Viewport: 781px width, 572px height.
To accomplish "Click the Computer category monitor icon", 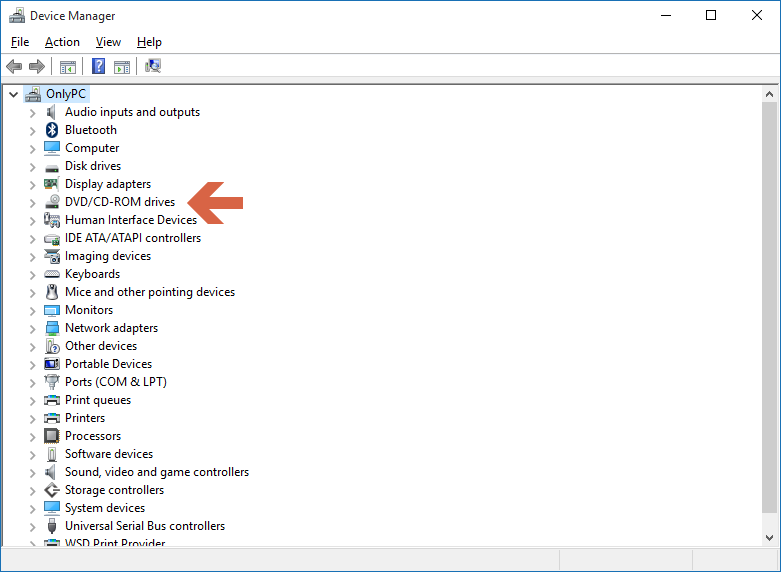I will pos(52,148).
